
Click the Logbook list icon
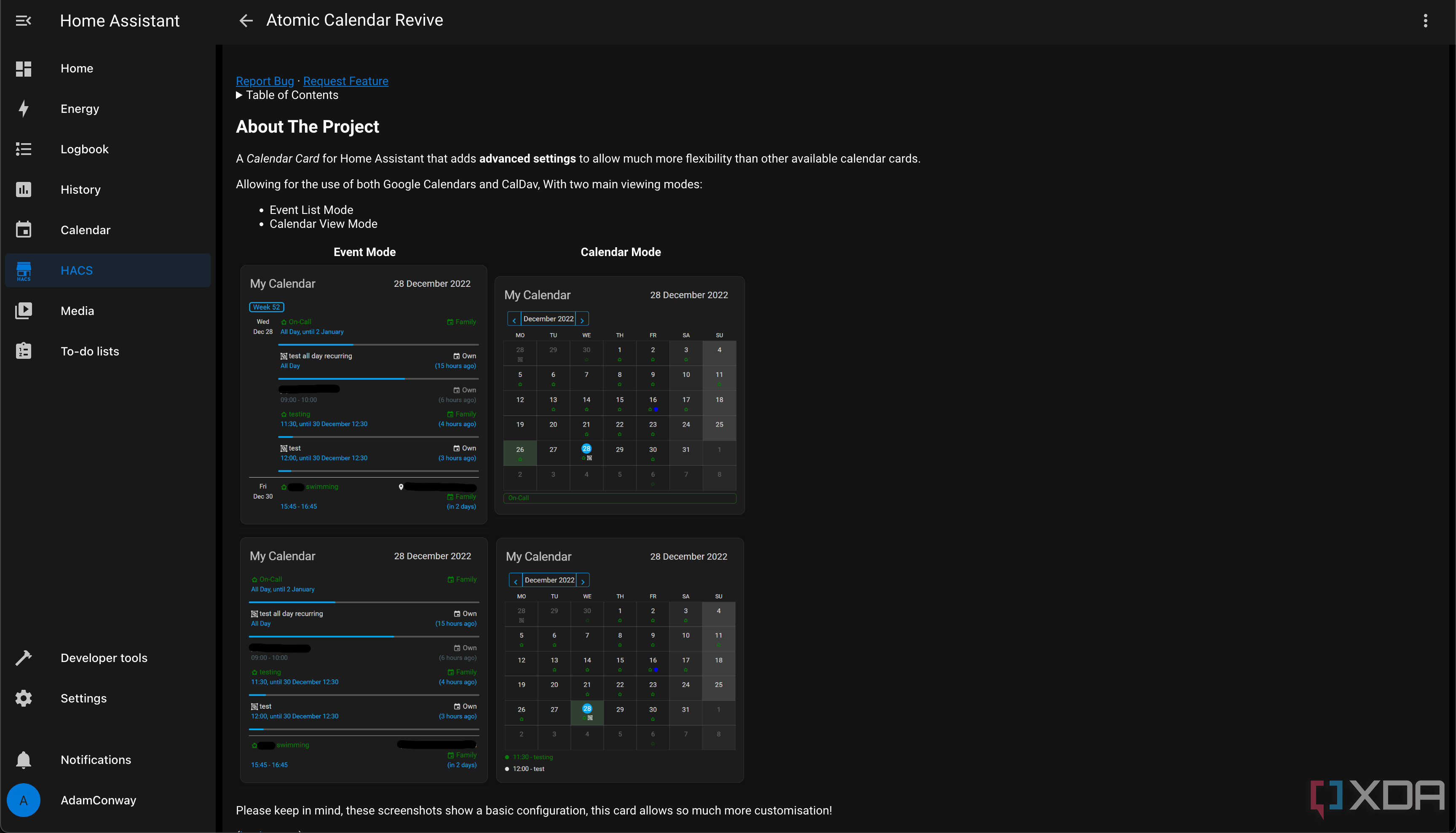[24, 150]
